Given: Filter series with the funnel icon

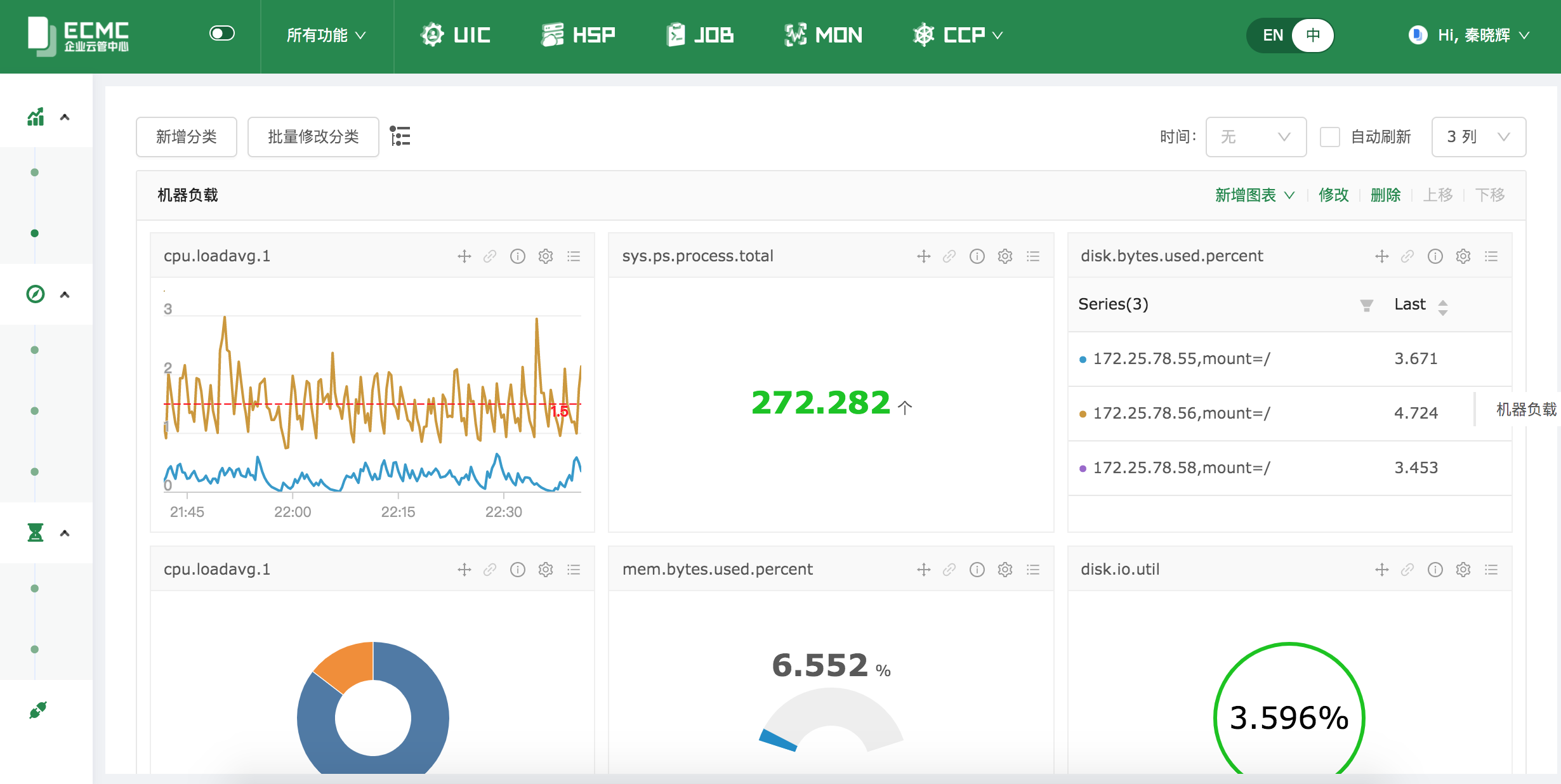Looking at the screenshot, I should (1366, 306).
